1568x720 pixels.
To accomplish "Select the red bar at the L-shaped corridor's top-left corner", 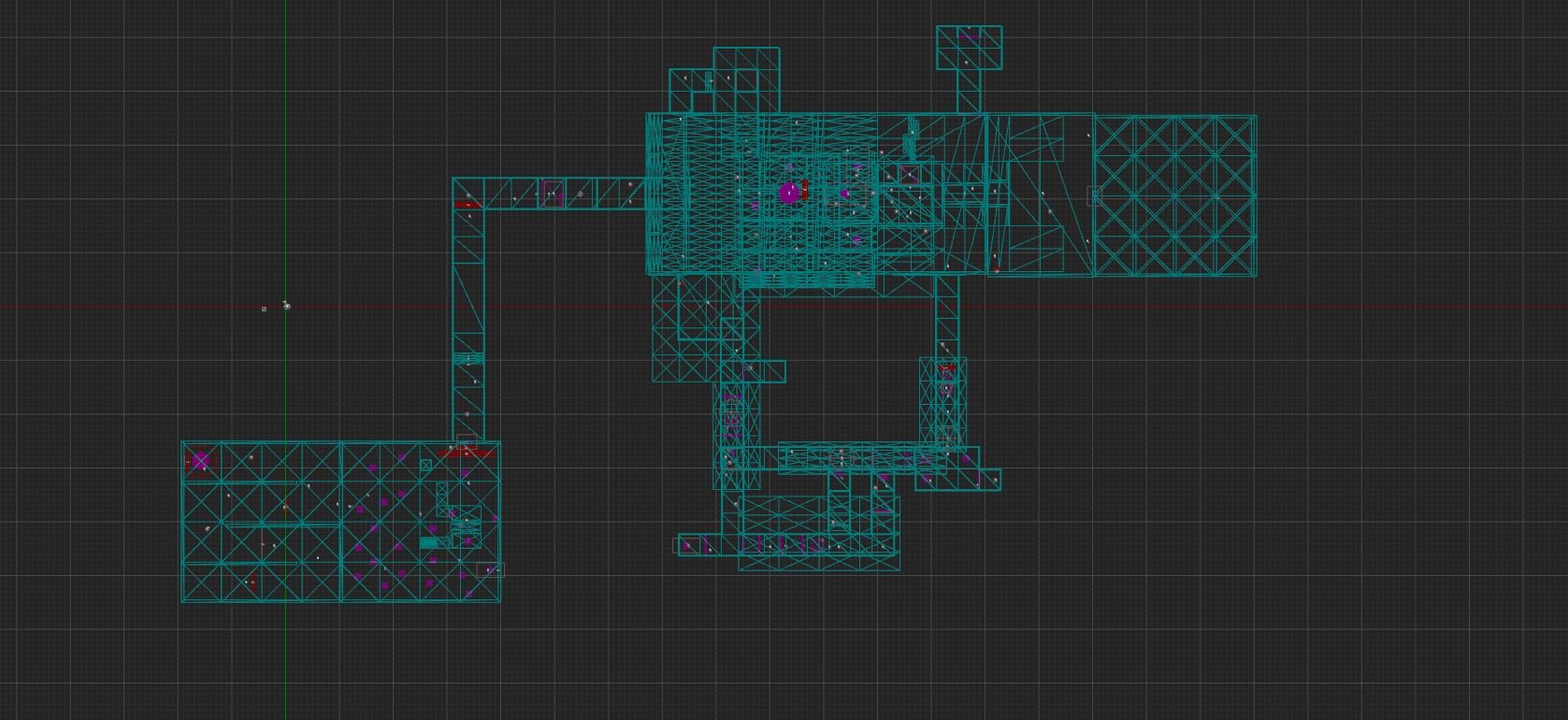I will pos(468,204).
